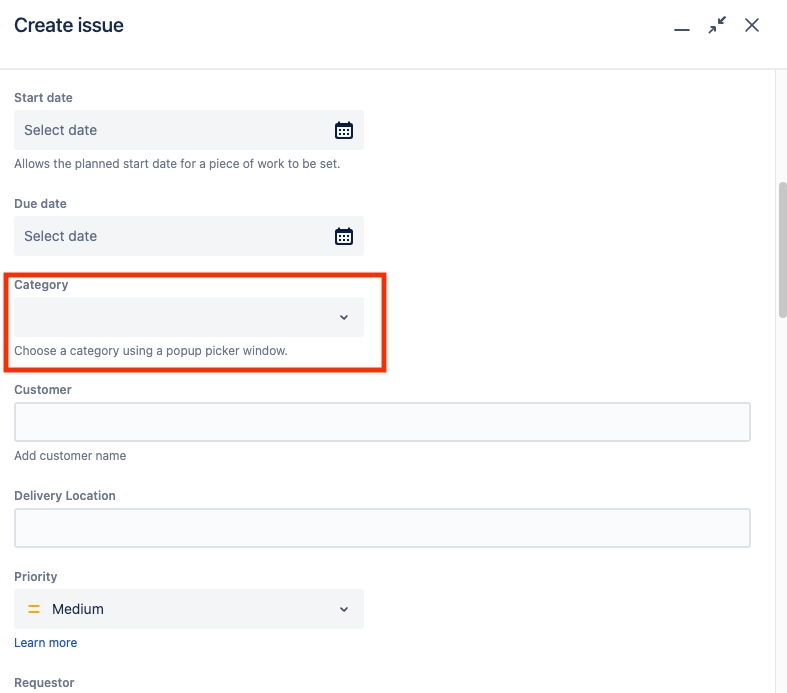This screenshot has height=693, width=787.
Task: Click the Start date label
Action: 43,97
